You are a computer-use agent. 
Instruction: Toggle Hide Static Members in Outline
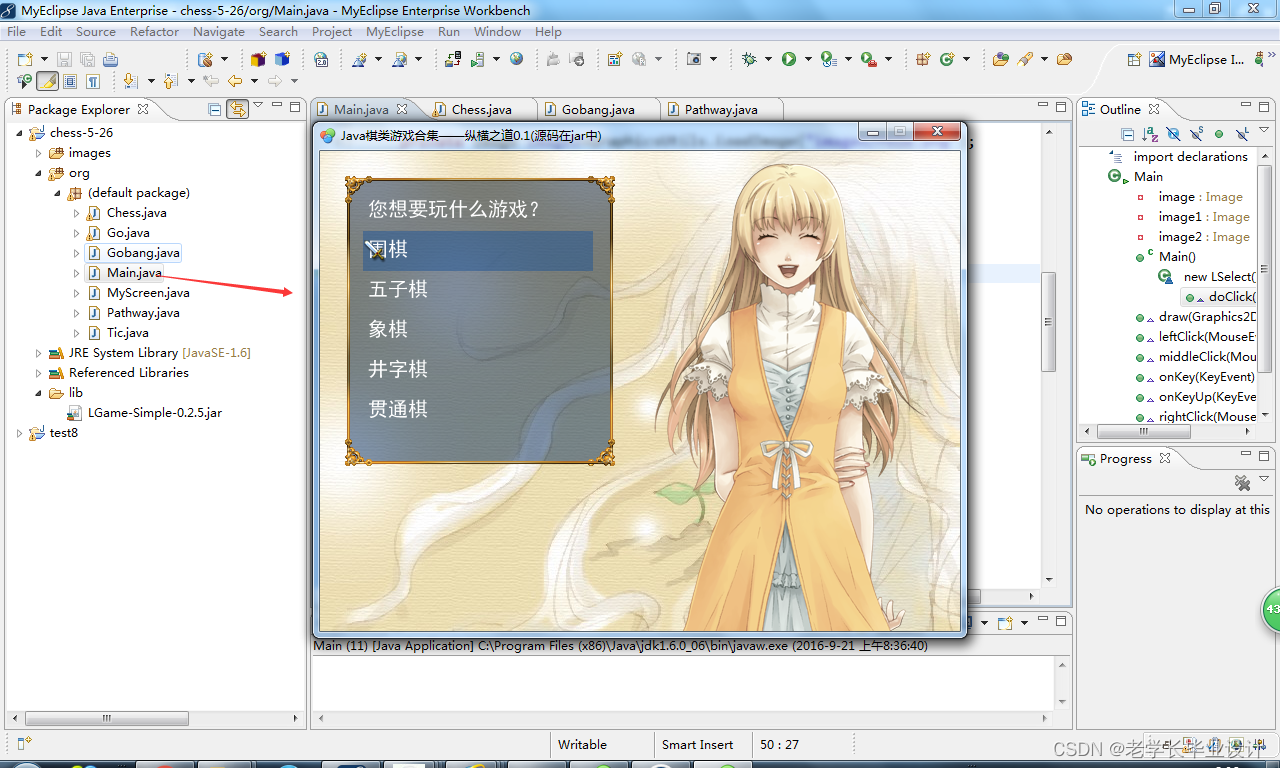pos(1196,134)
